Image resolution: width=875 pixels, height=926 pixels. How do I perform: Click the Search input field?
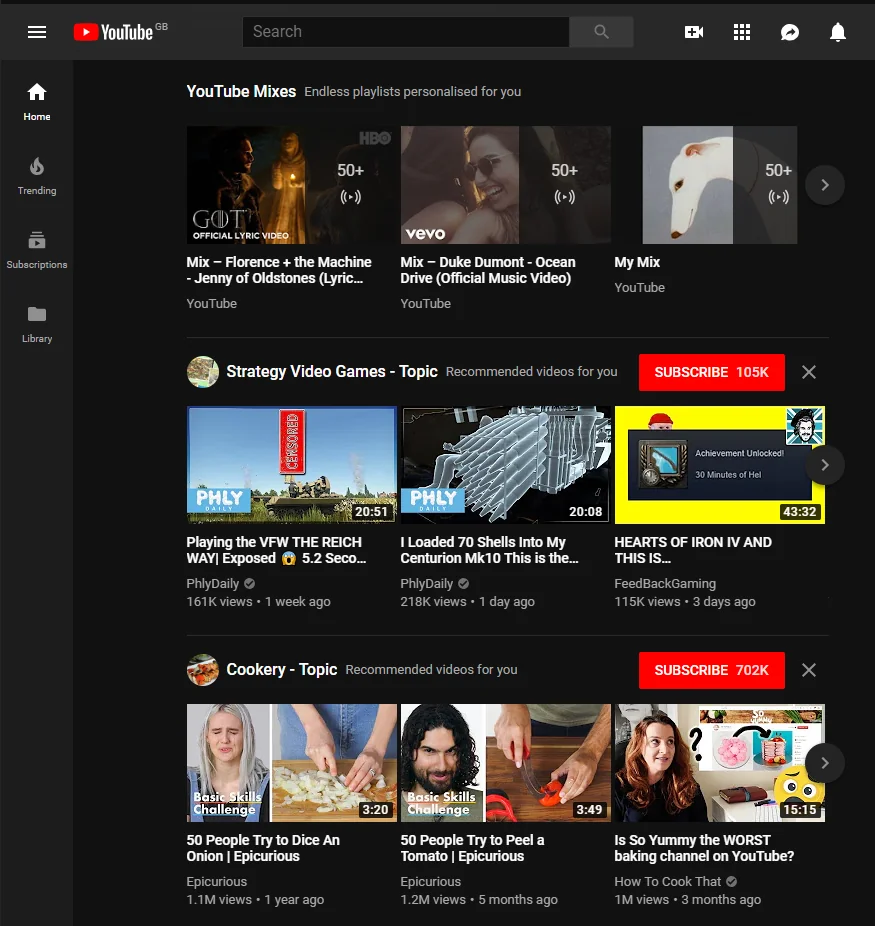click(405, 32)
